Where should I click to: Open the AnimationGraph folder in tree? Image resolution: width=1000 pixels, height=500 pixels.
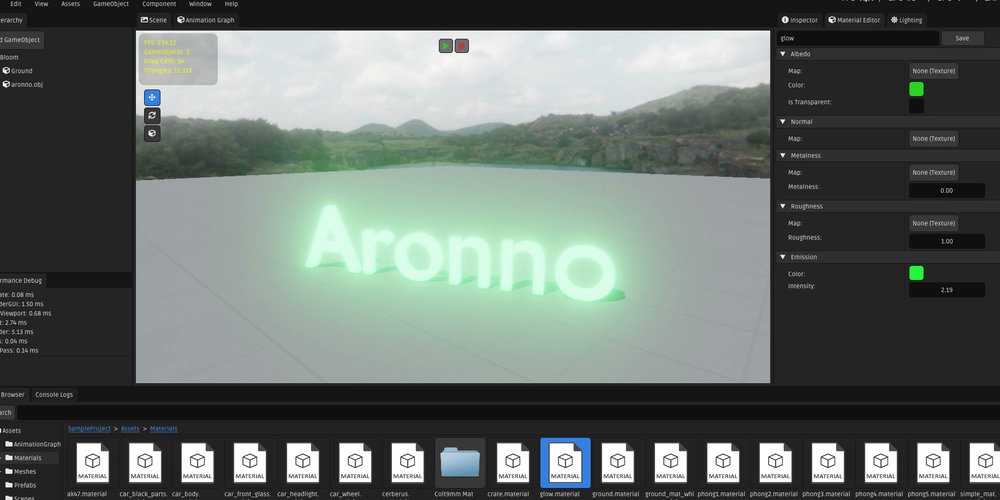pyautogui.click(x=33, y=445)
